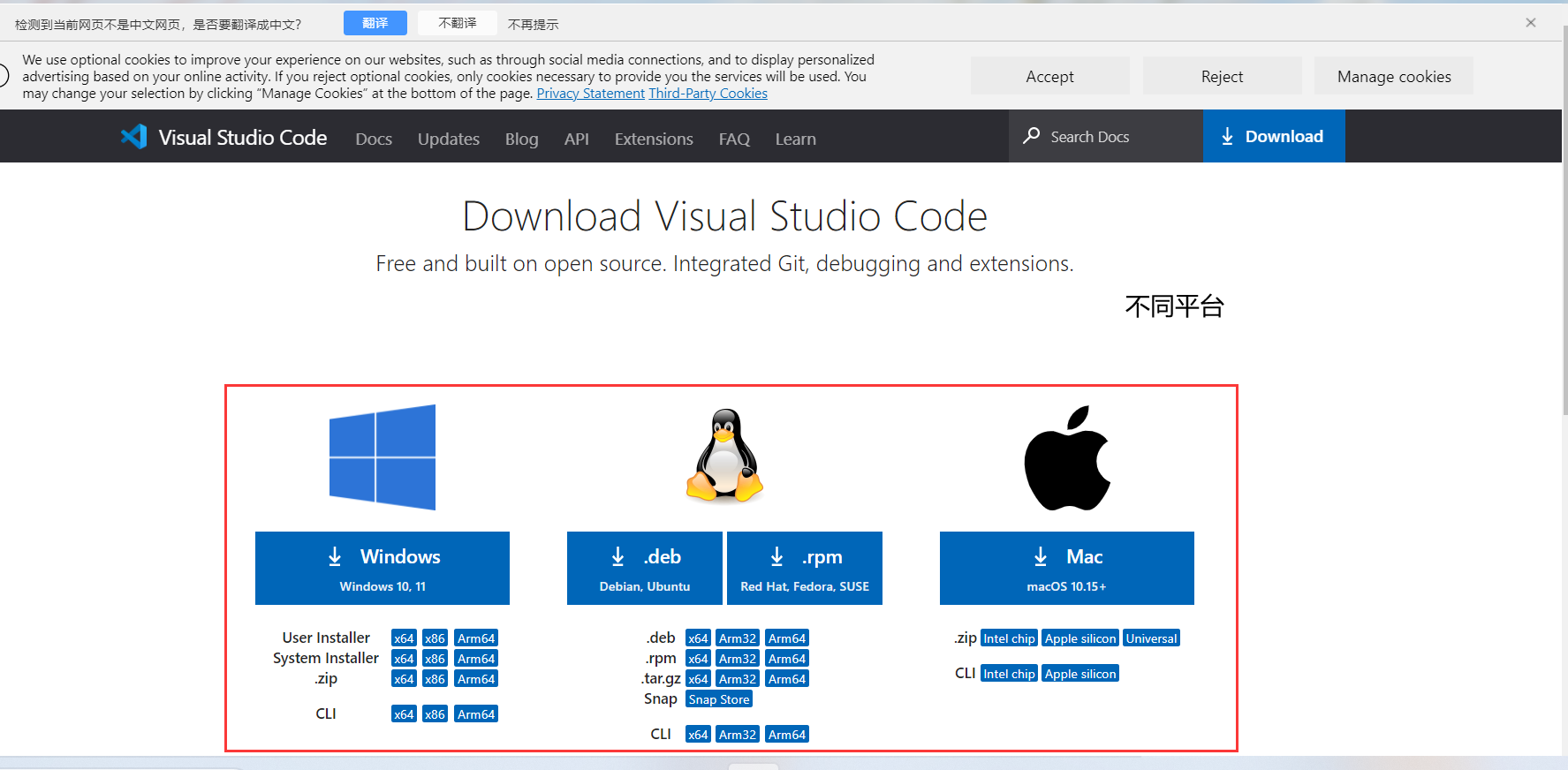1568x770 pixels.
Task: Select Linux .deb Arm64 download
Action: [787, 638]
